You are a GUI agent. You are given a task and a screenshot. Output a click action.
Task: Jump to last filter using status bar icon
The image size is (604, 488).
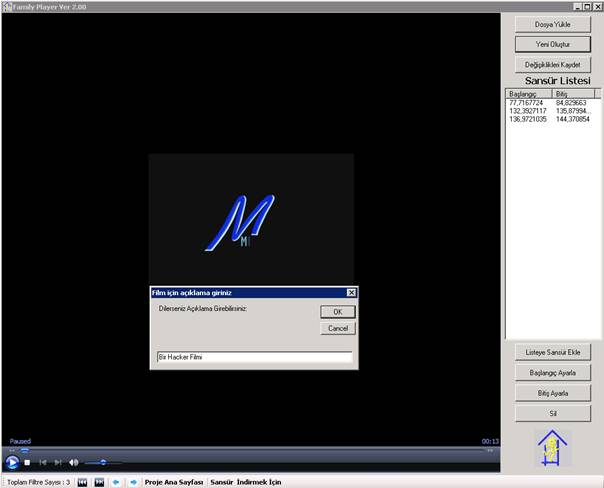pyautogui.click(x=99, y=481)
